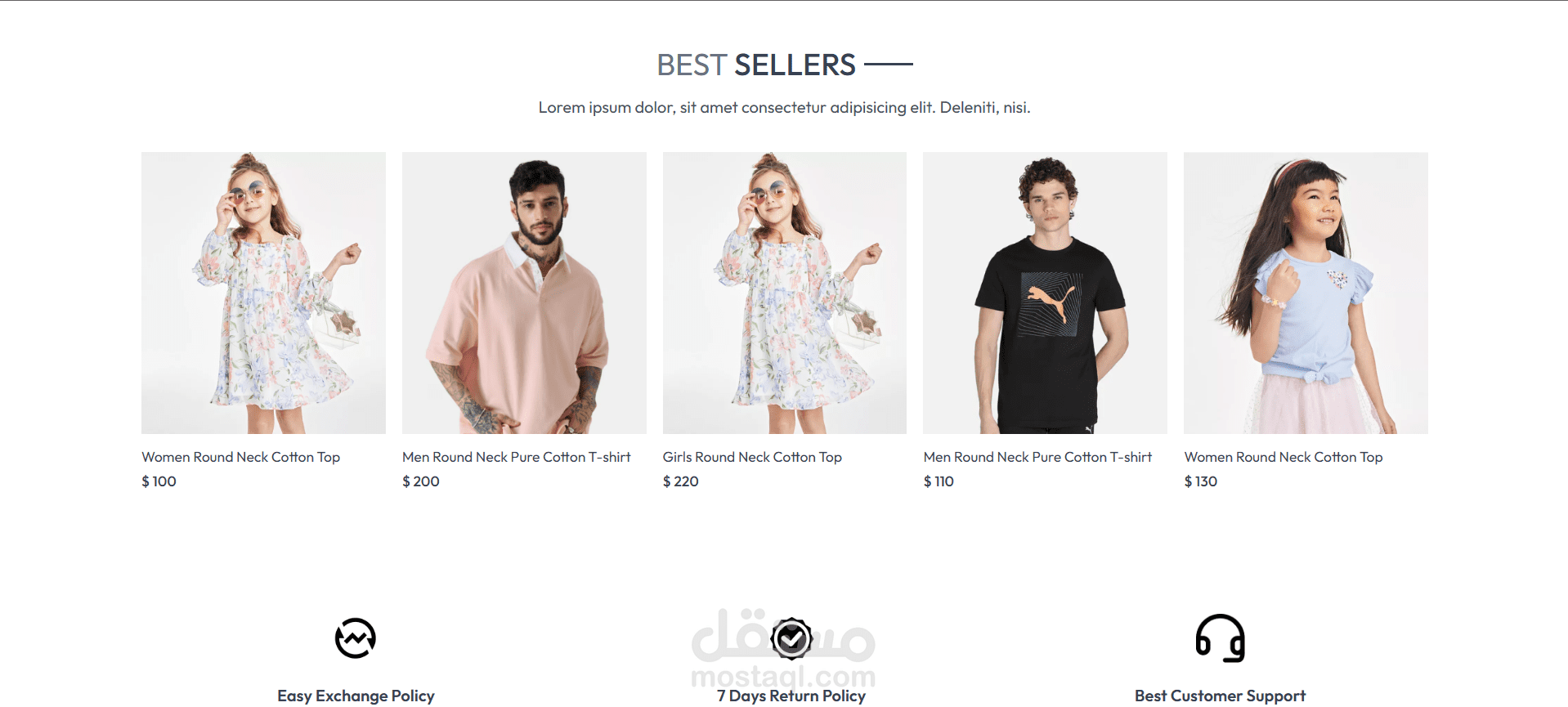The width and height of the screenshot is (1568, 707).
Task: Select Women Round Neck Cotton Top priced $100
Action: tap(241, 457)
